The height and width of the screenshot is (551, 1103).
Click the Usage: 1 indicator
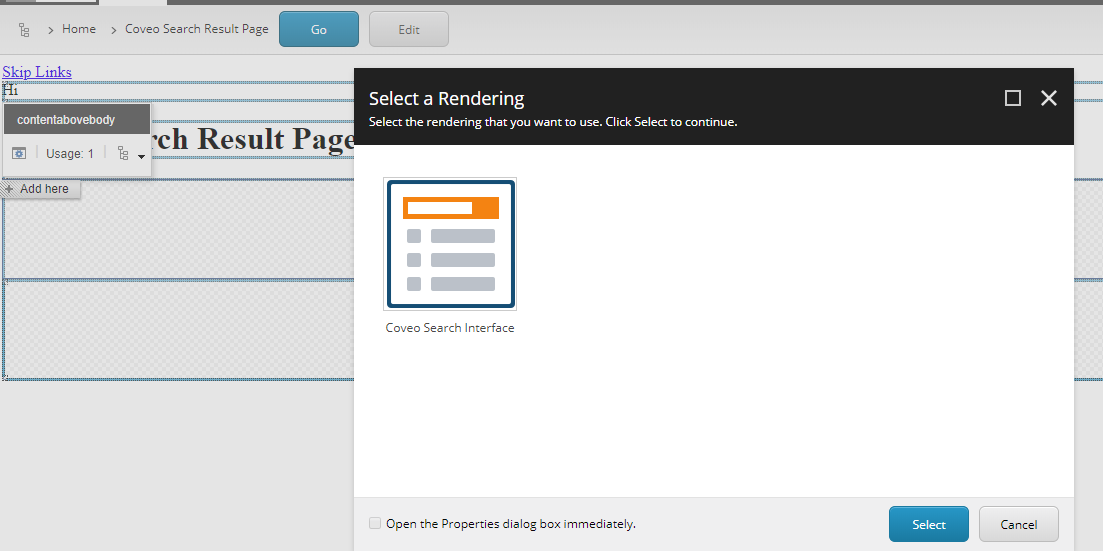[x=70, y=153]
